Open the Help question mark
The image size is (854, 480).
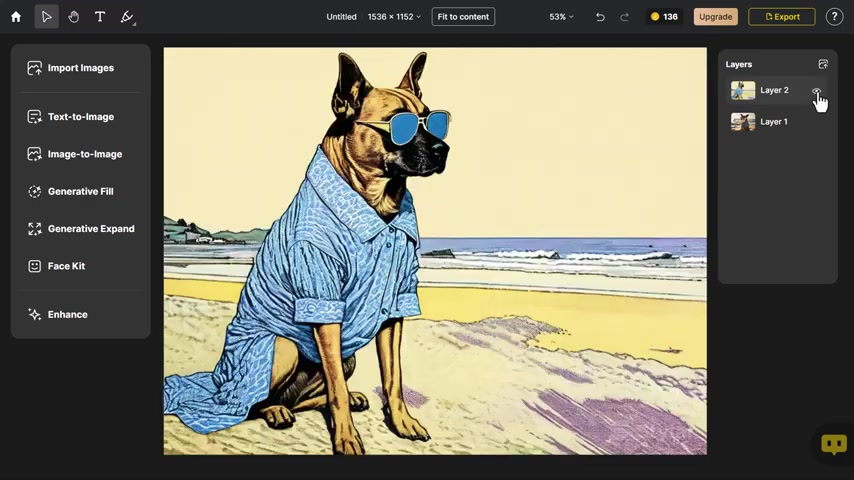[834, 17]
